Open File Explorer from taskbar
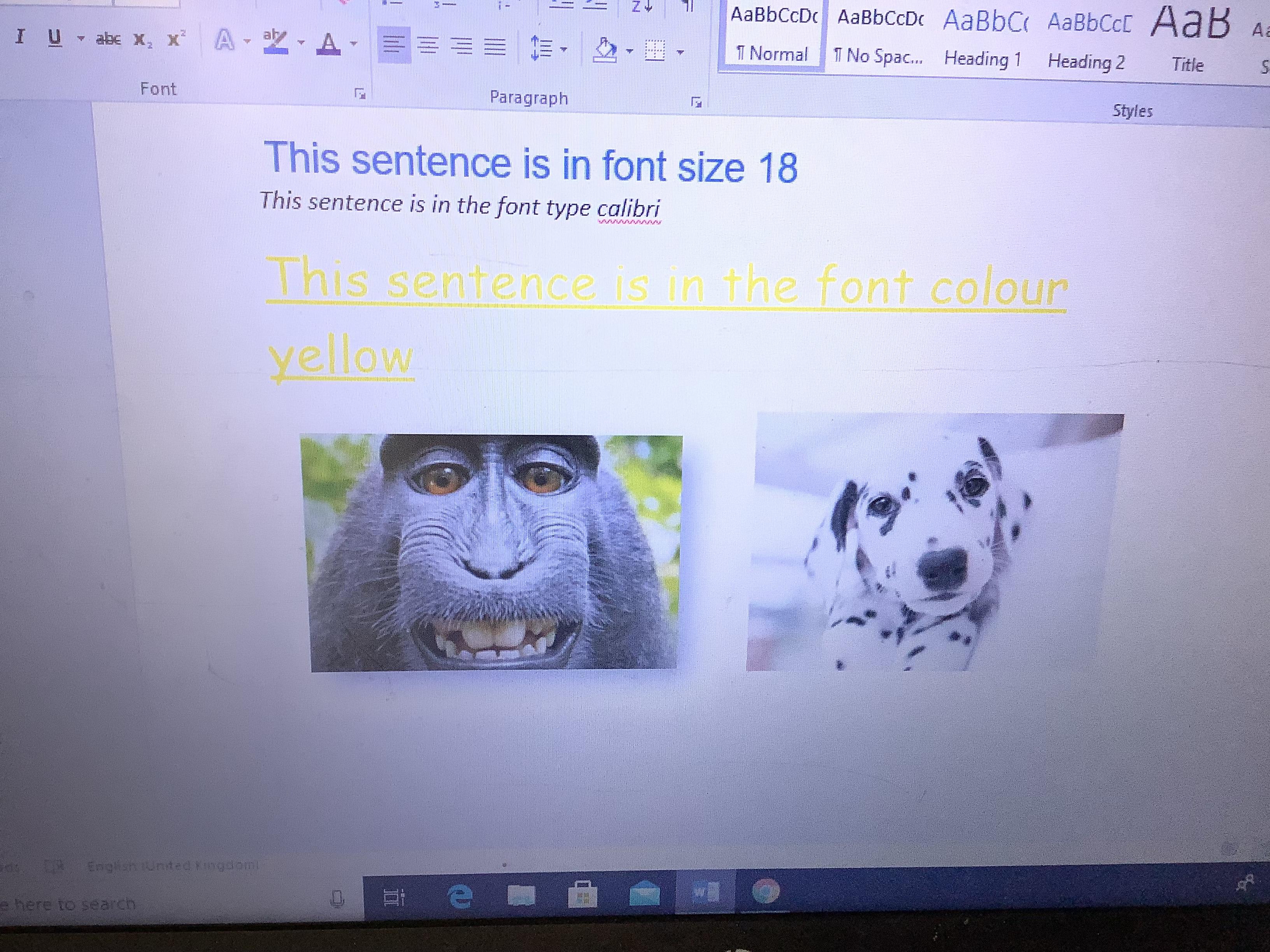 pos(521,895)
